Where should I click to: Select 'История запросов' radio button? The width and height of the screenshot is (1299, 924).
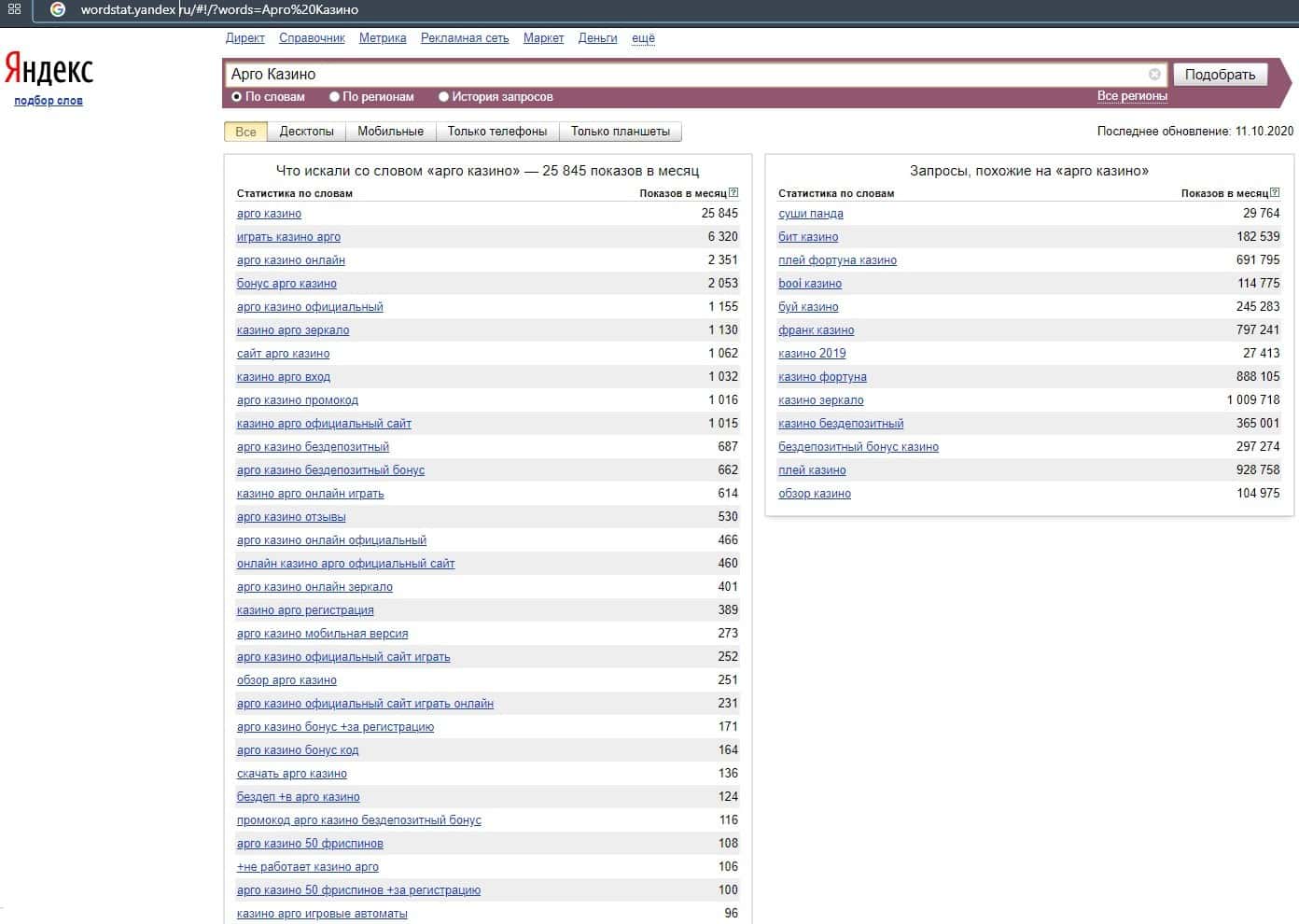tap(444, 97)
